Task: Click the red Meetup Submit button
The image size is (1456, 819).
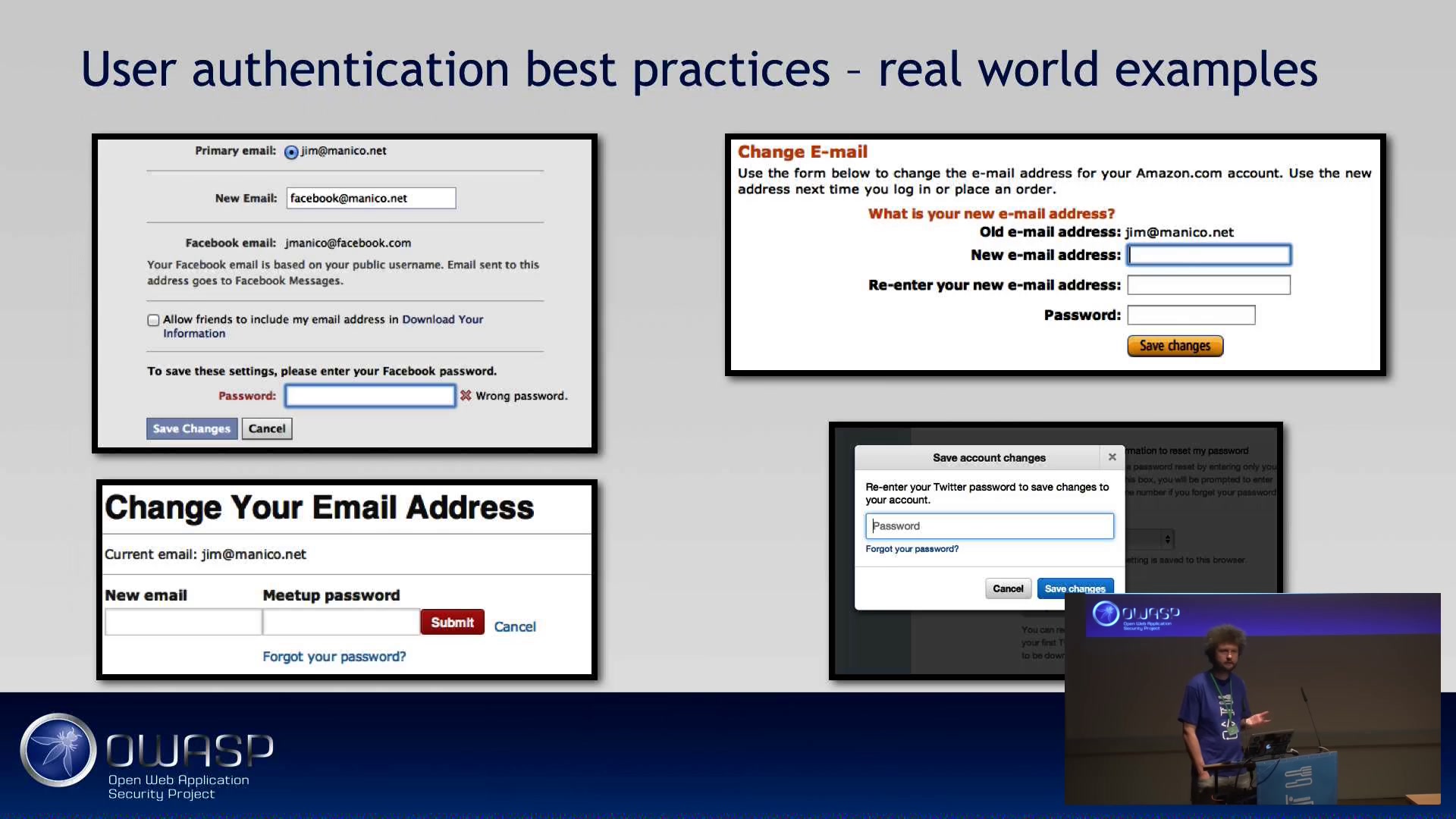Action: (452, 622)
